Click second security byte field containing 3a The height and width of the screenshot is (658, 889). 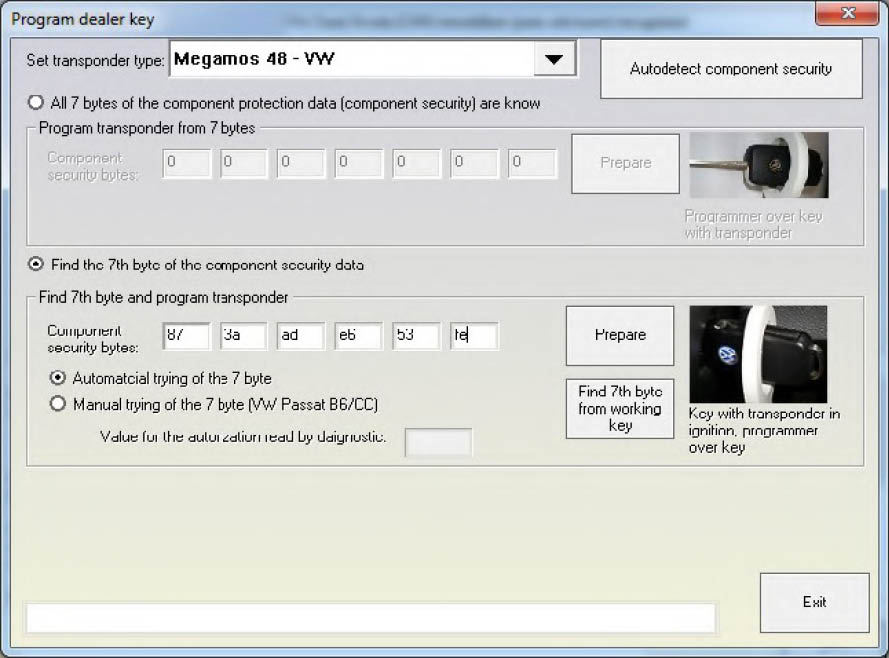242,335
